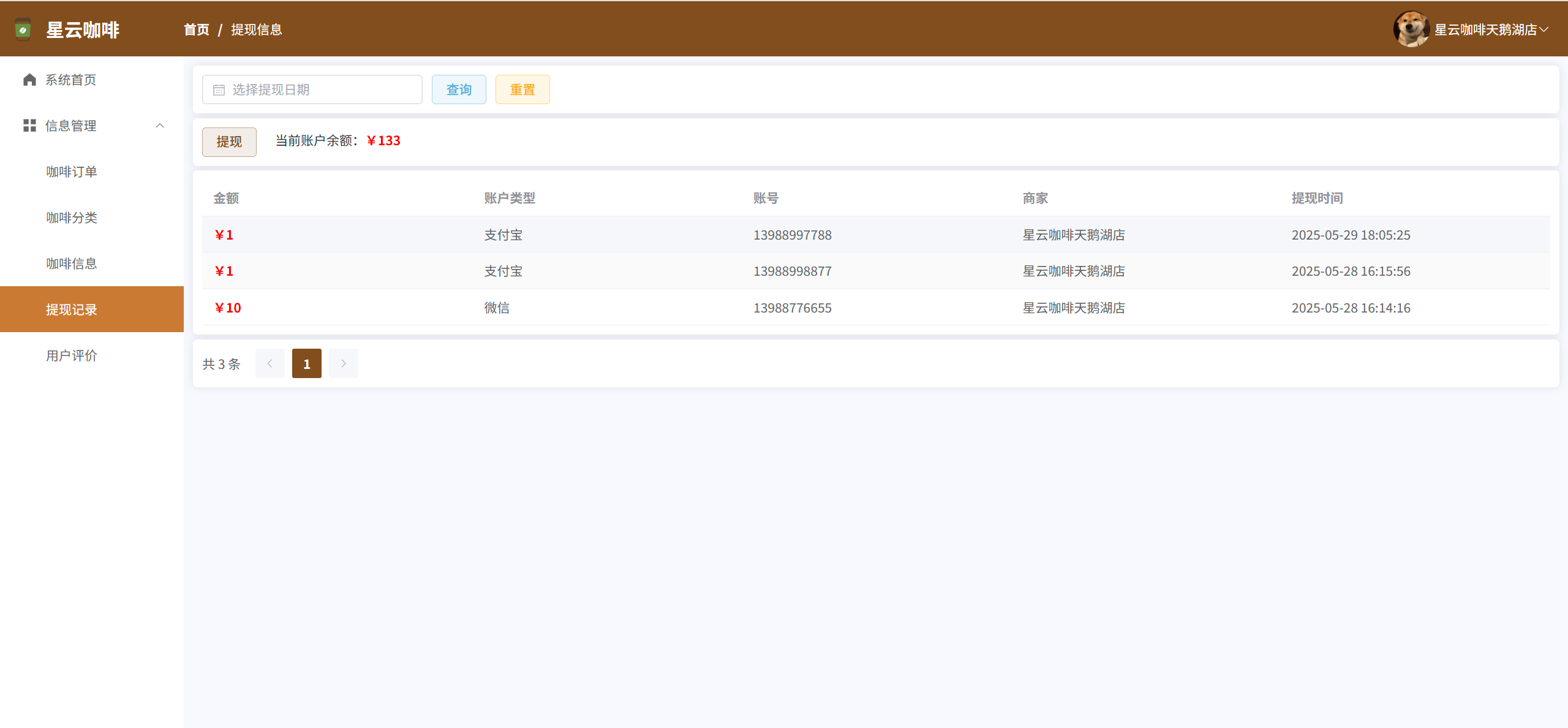The height and width of the screenshot is (728, 1568).
Task: Click the grid icon beside 信息管理
Action: 29,126
